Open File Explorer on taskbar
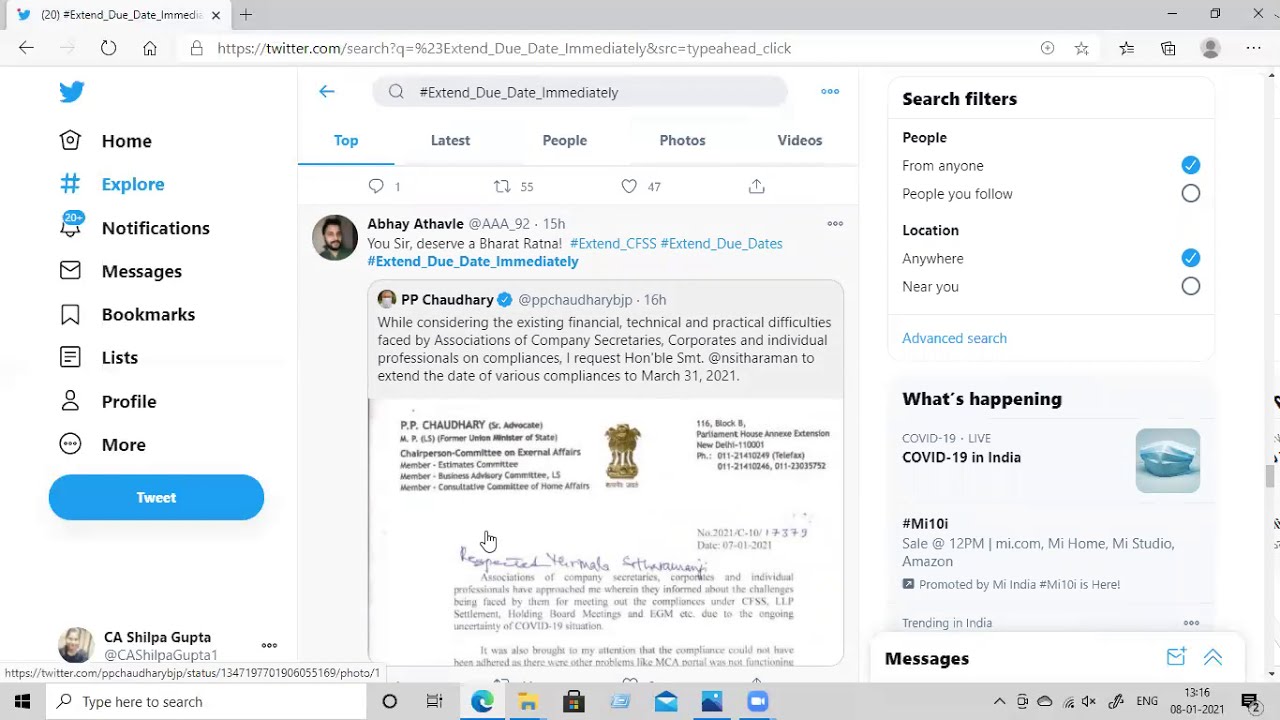 point(527,702)
